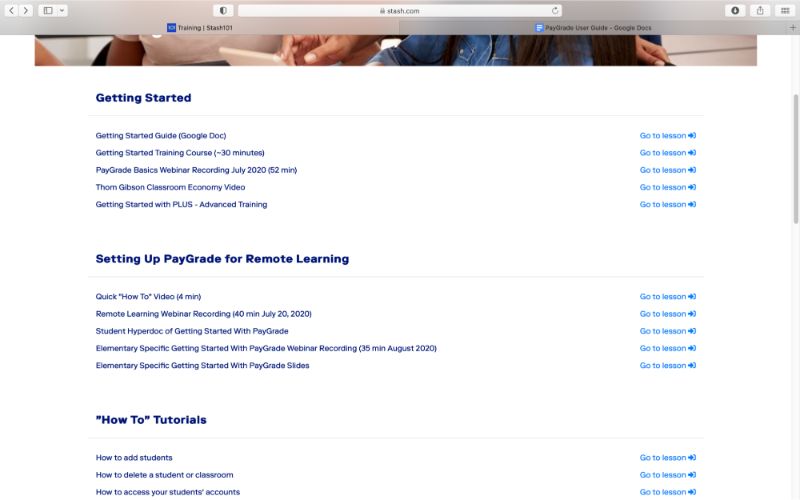Switch to the Training | Stash101 tab
Screen dimensions: 800x500
199,28
